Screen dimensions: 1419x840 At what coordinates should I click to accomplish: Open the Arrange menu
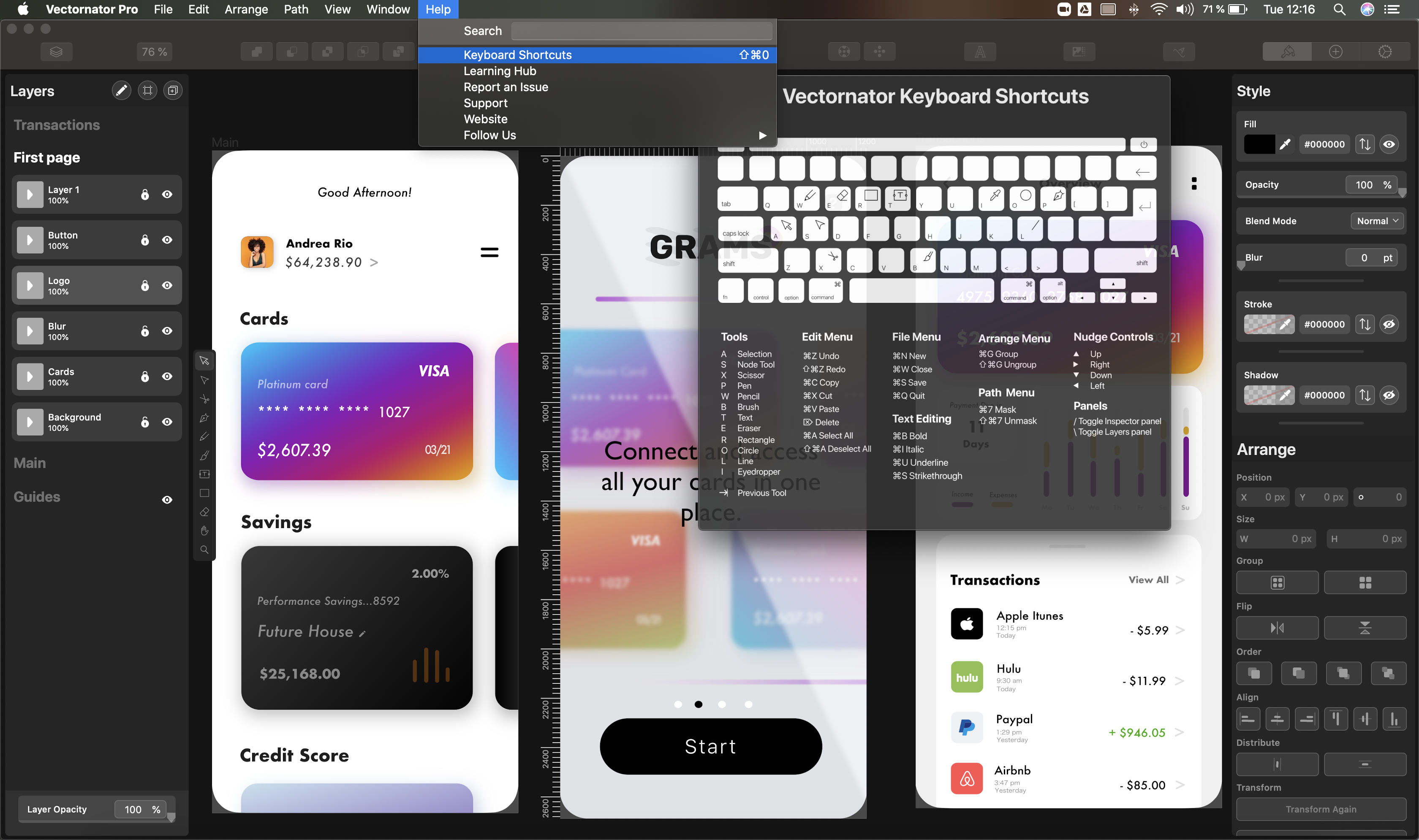tap(246, 9)
